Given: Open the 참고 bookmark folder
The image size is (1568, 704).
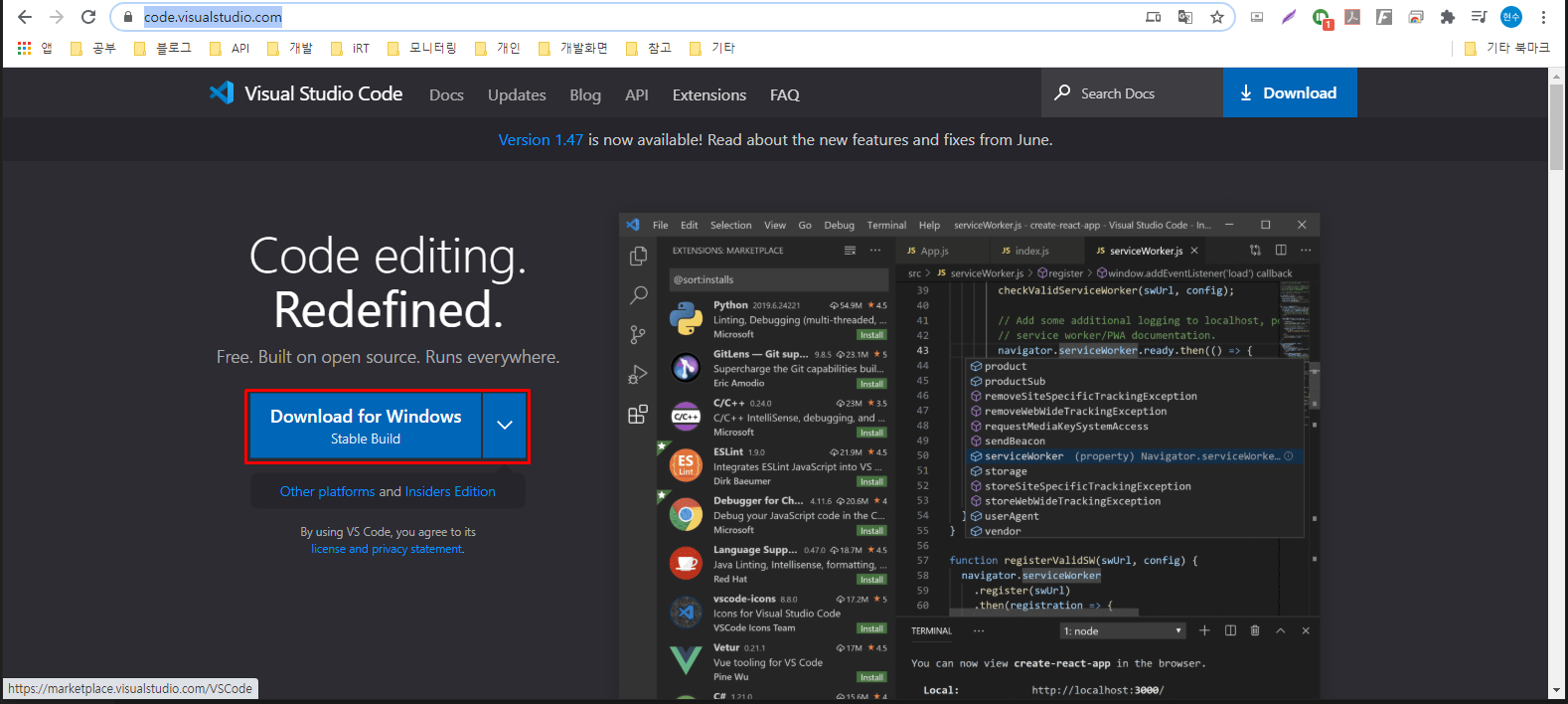Looking at the screenshot, I should point(648,48).
